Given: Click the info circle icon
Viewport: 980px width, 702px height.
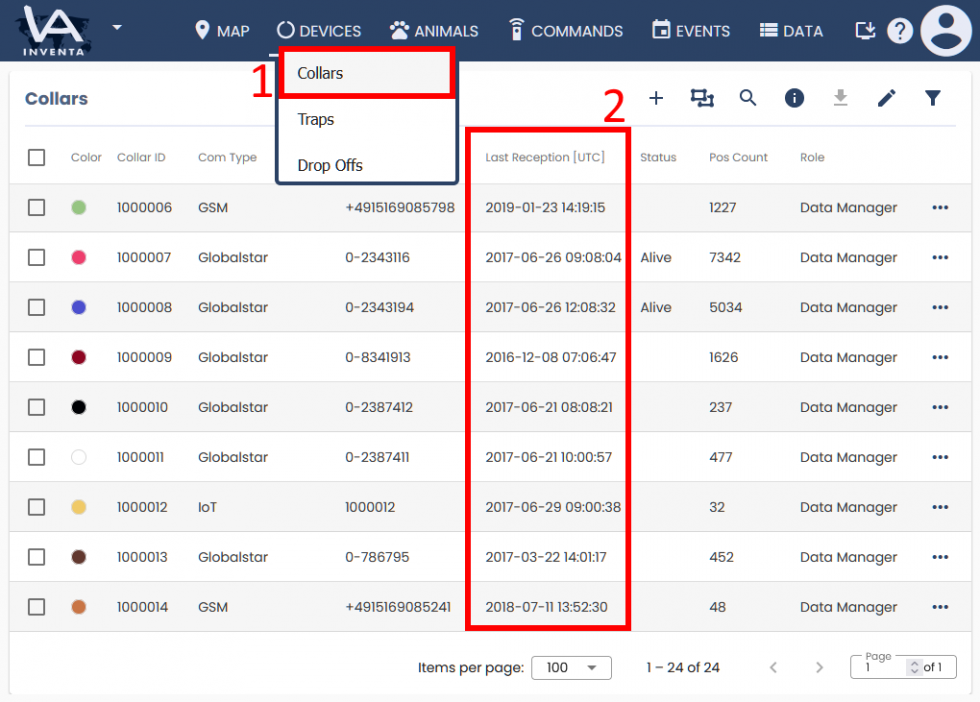Looking at the screenshot, I should click(794, 98).
